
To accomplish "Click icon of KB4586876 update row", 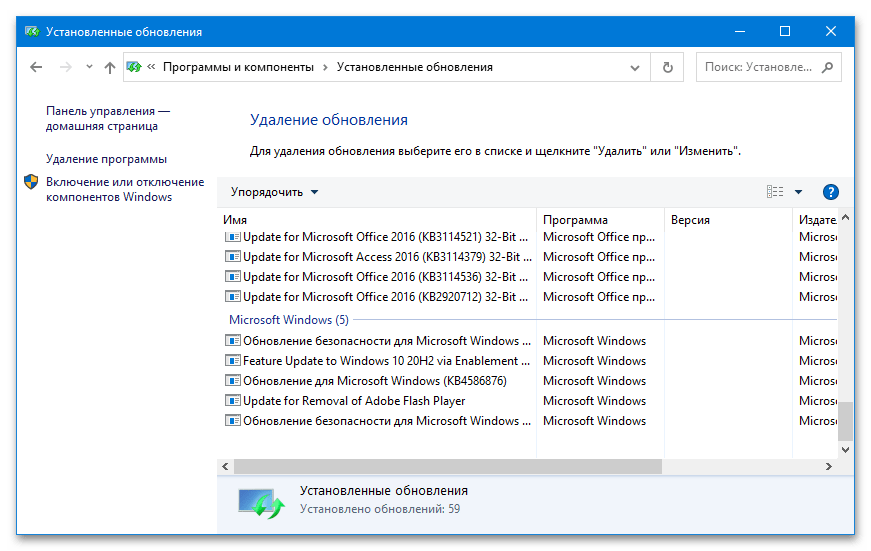I will click(x=232, y=381).
